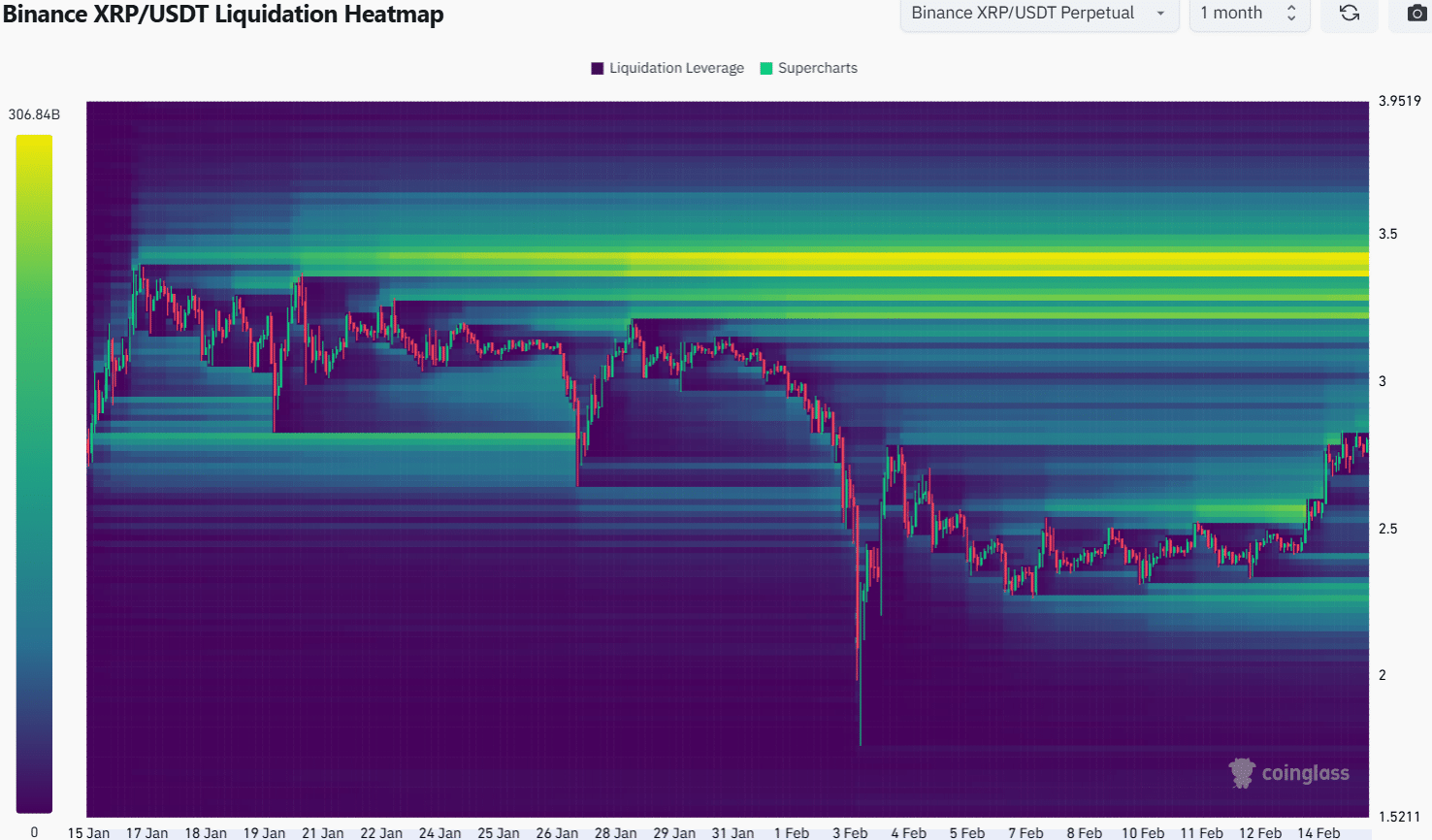Click the purple Liquidation Leverage legend swatch
This screenshot has width=1432, height=840.
tap(598, 68)
